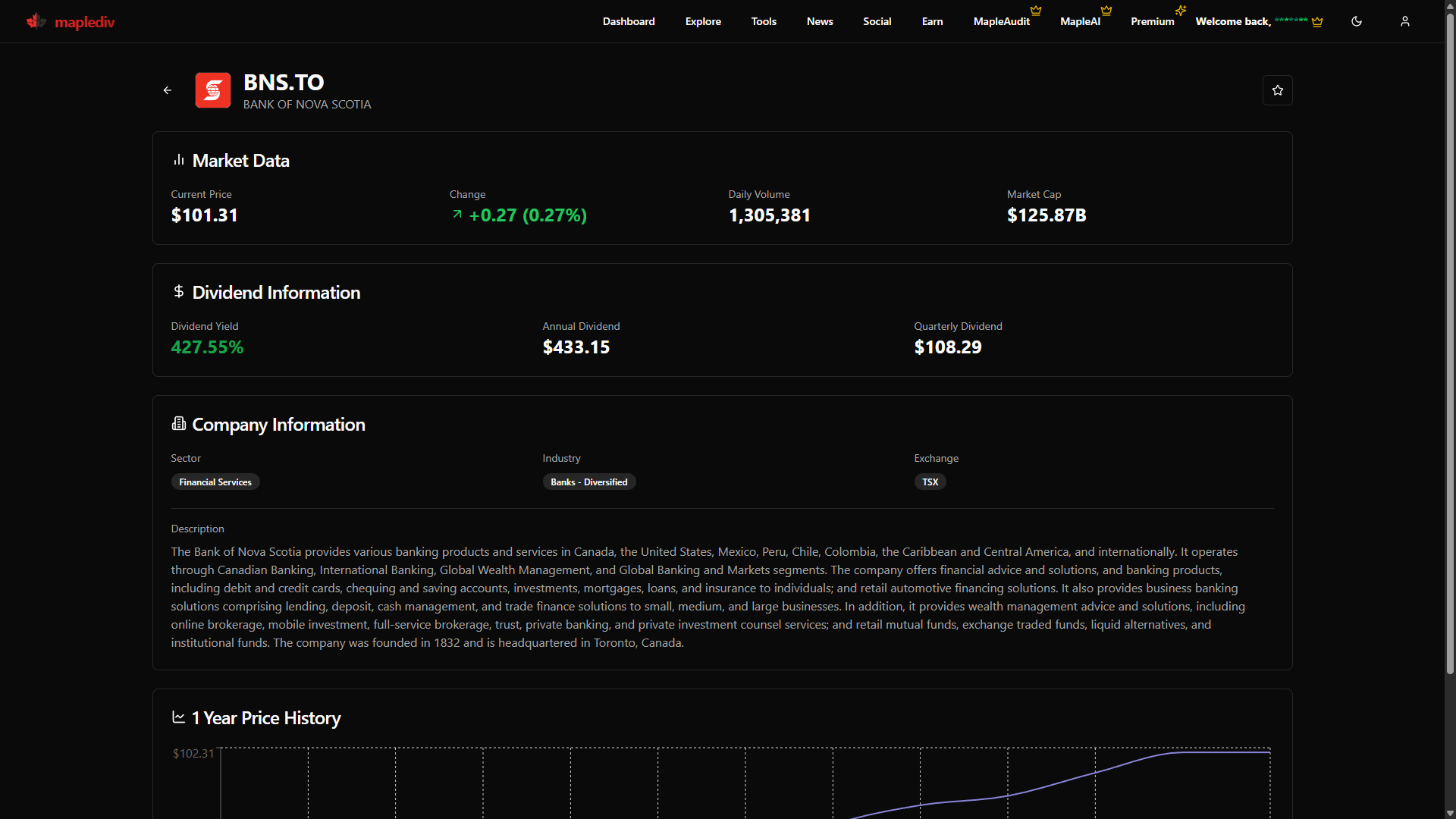The height and width of the screenshot is (819, 1456).
Task: Select the Explore menu item
Action: click(703, 21)
